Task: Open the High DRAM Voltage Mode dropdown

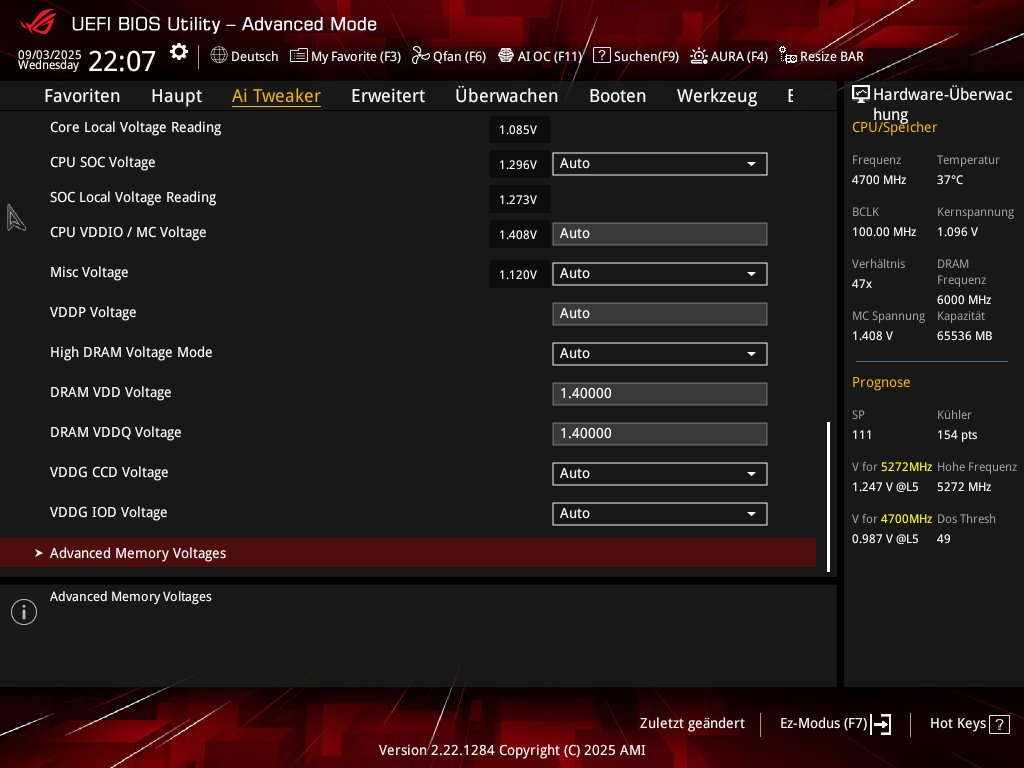Action: click(x=660, y=354)
